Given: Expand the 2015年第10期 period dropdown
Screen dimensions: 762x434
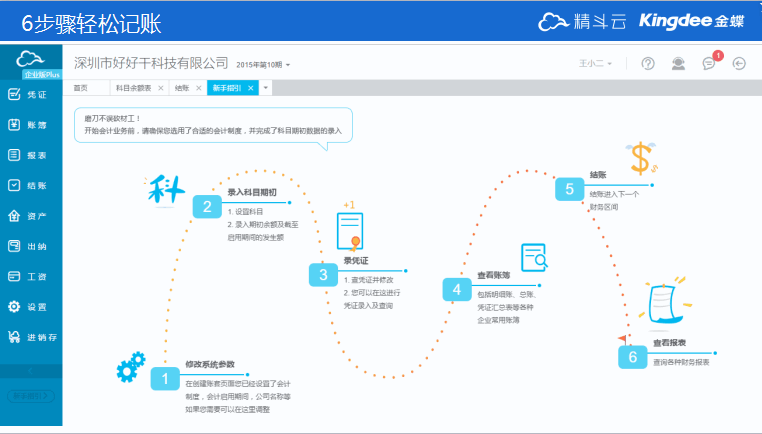Looking at the screenshot, I should [x=263, y=65].
